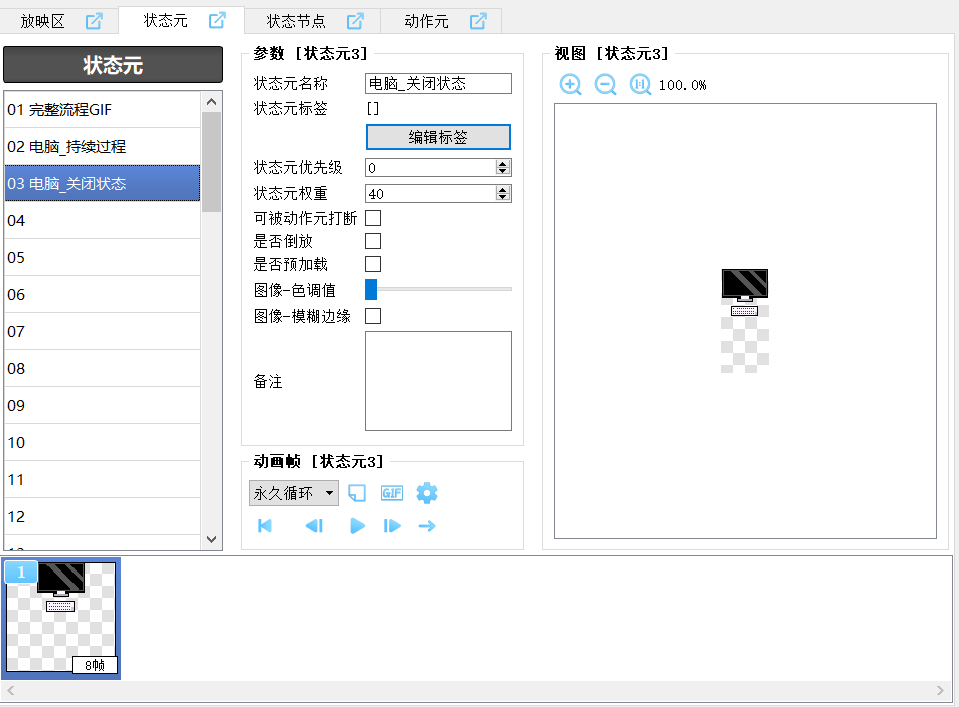The width and height of the screenshot is (959, 707).
Task: Select 02 电脑_持续过程 in the list
Action: pyautogui.click(x=102, y=147)
